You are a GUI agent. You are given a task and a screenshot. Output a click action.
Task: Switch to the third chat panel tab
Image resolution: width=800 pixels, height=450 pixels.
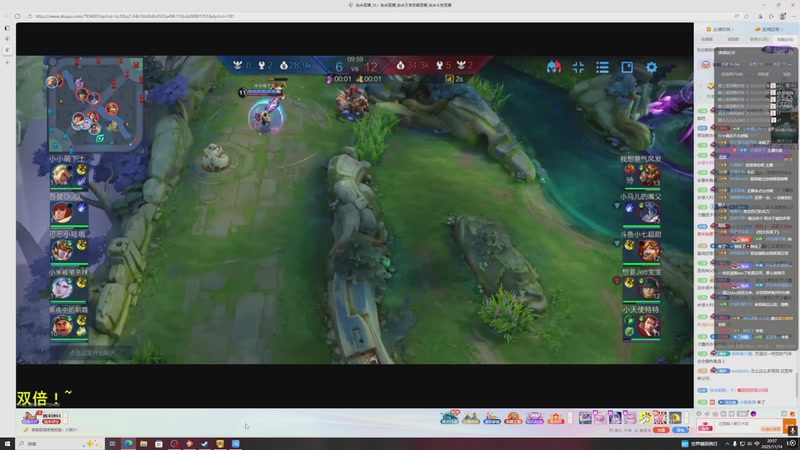pyautogui.click(x=759, y=39)
